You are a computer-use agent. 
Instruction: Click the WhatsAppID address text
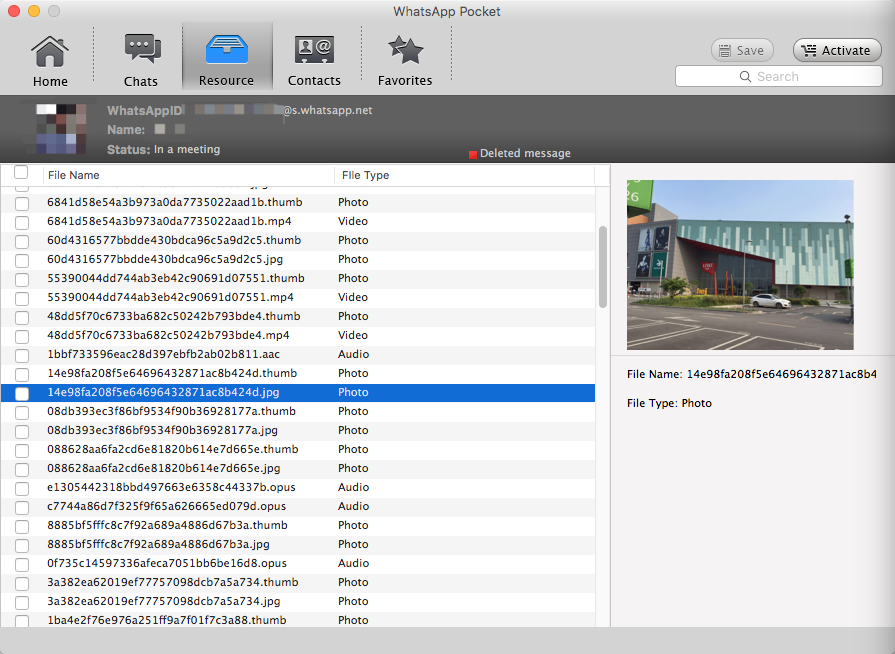coord(239,110)
